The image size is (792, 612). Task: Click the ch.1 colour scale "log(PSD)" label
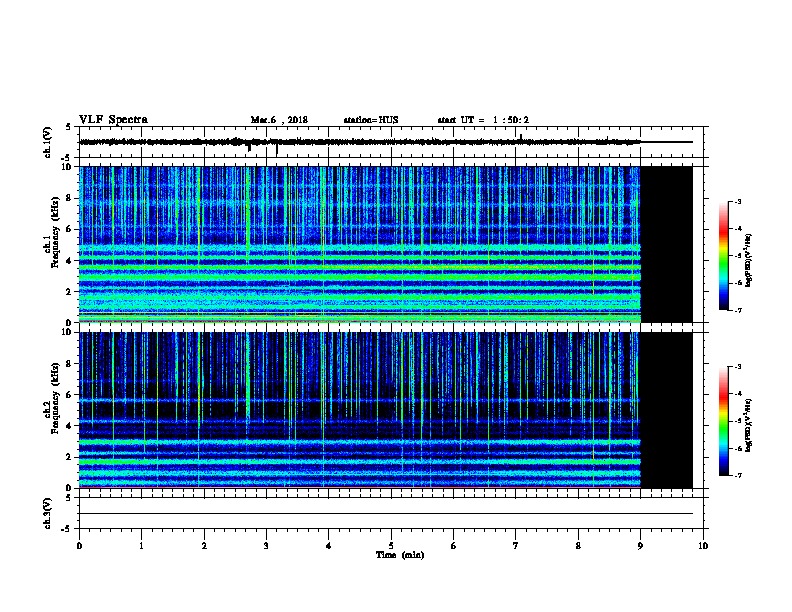(x=749, y=260)
